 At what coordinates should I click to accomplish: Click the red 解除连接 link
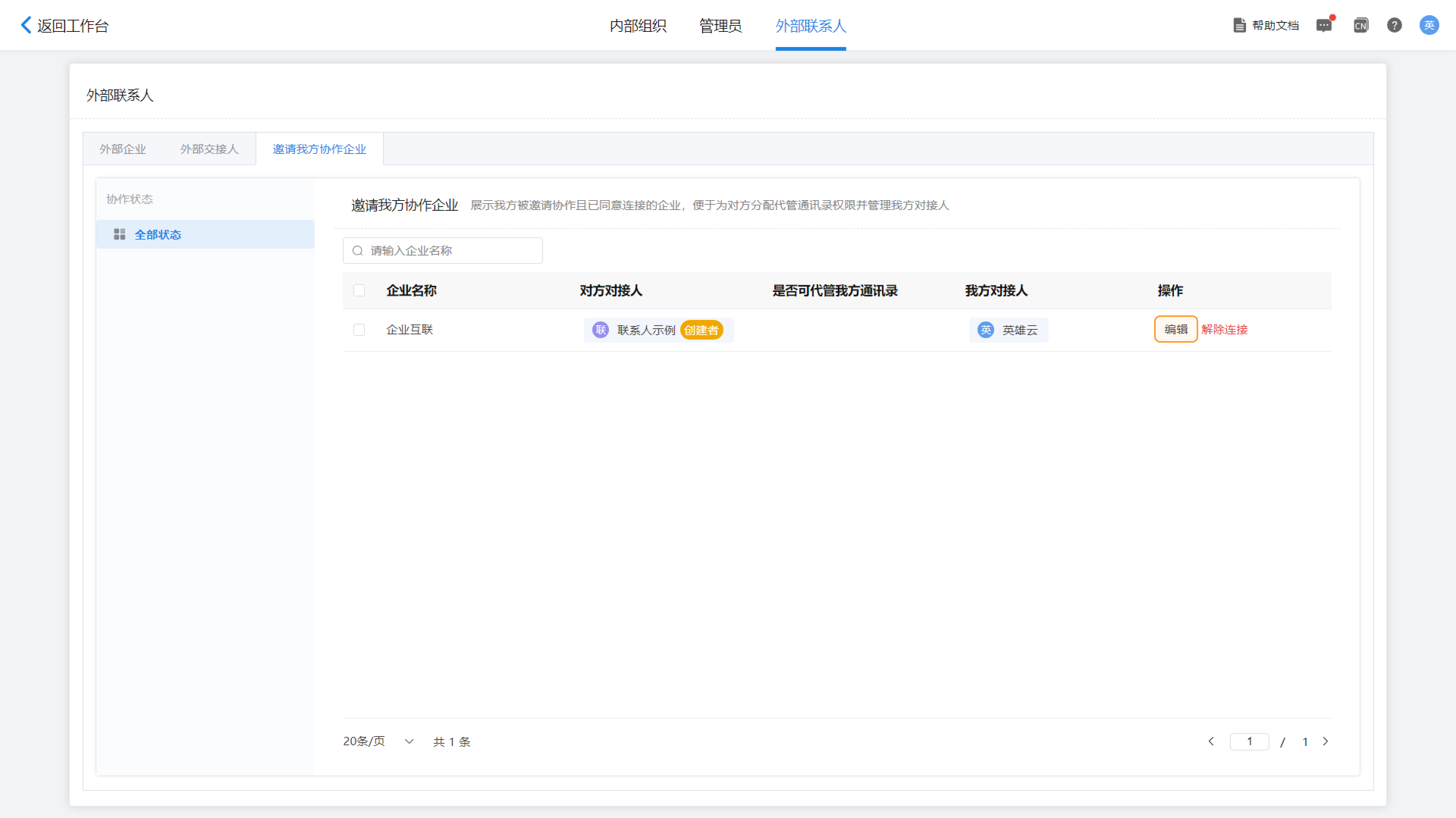click(1224, 329)
